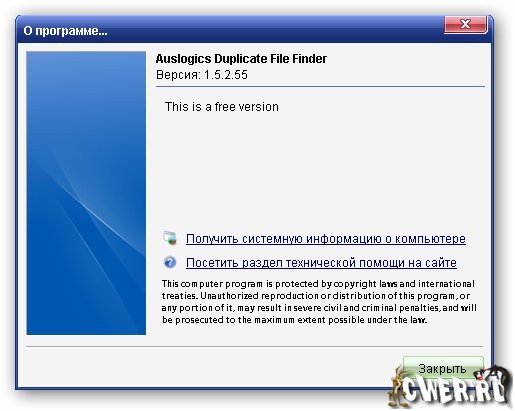Click the line 'be prosecuted to the maximum extent'
This screenshot has width=515, height=411.
pos(294,320)
